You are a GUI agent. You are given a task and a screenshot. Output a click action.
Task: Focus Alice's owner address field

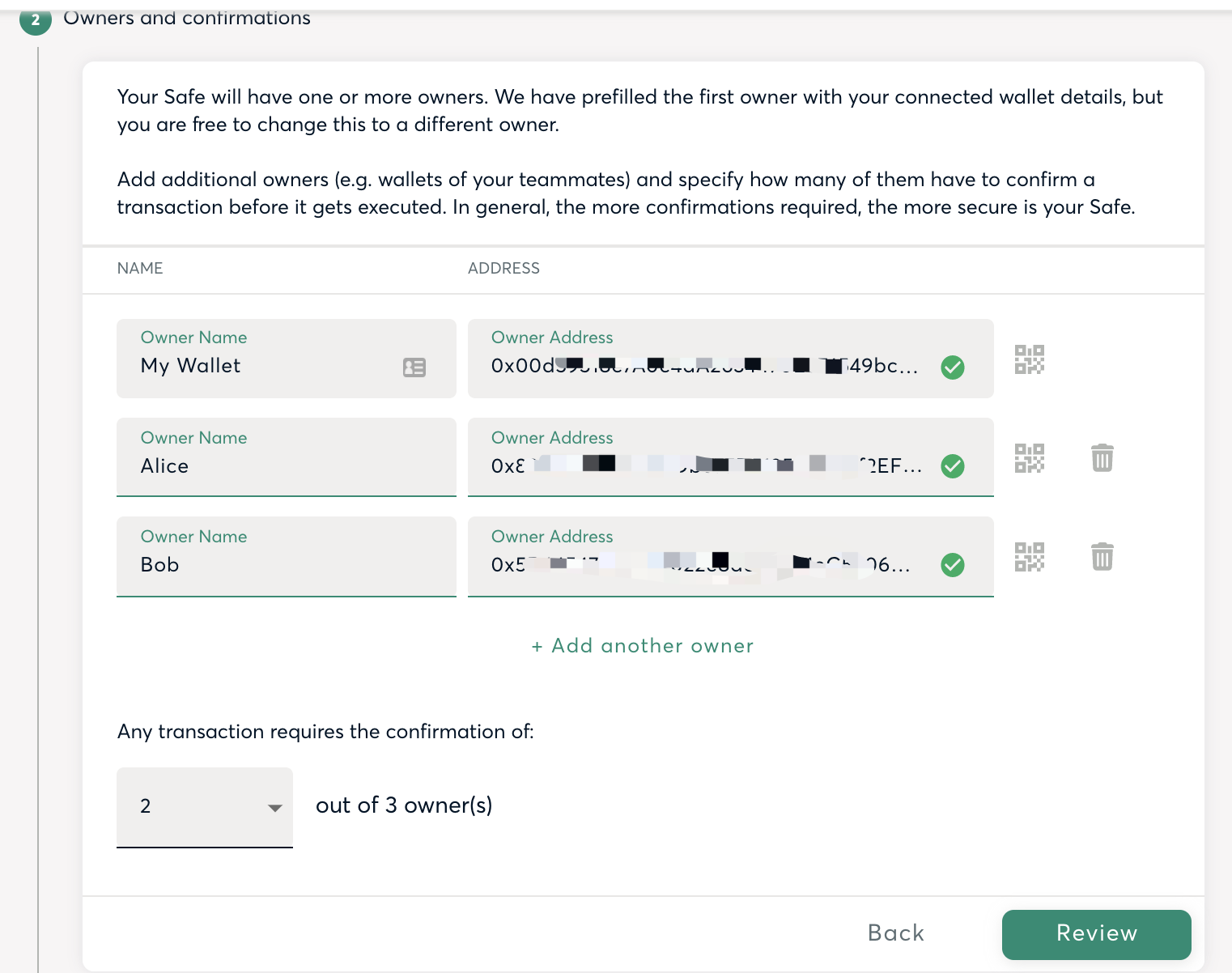pyautogui.click(x=704, y=466)
